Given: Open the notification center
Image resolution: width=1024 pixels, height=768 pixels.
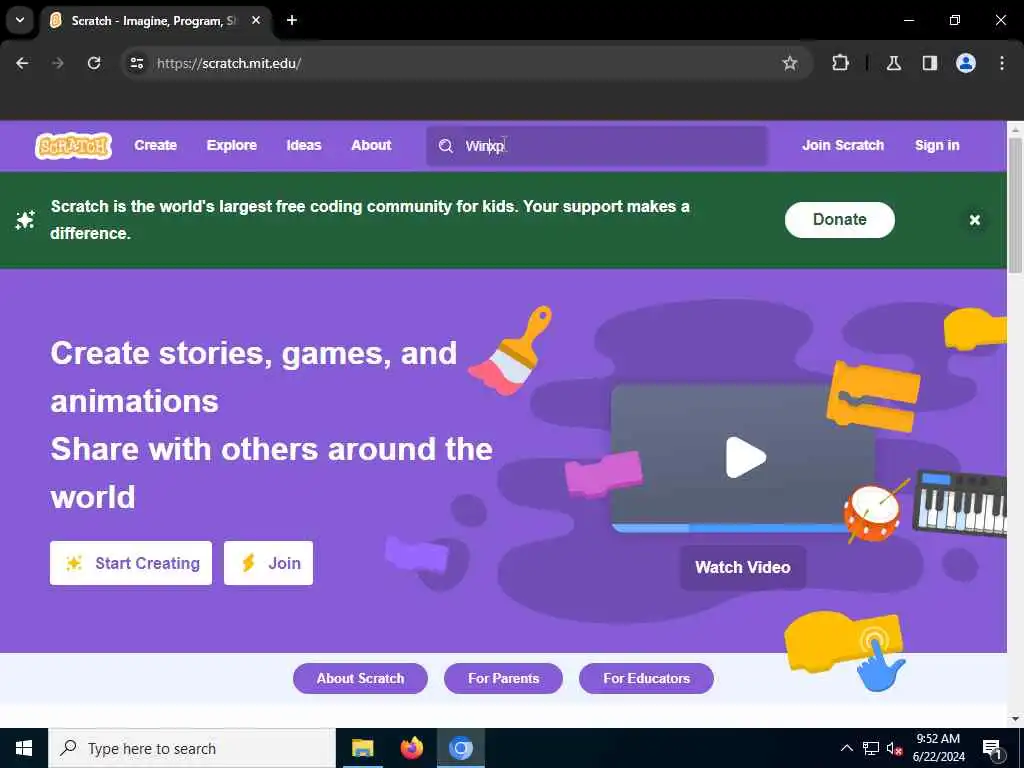Looking at the screenshot, I should [991, 748].
